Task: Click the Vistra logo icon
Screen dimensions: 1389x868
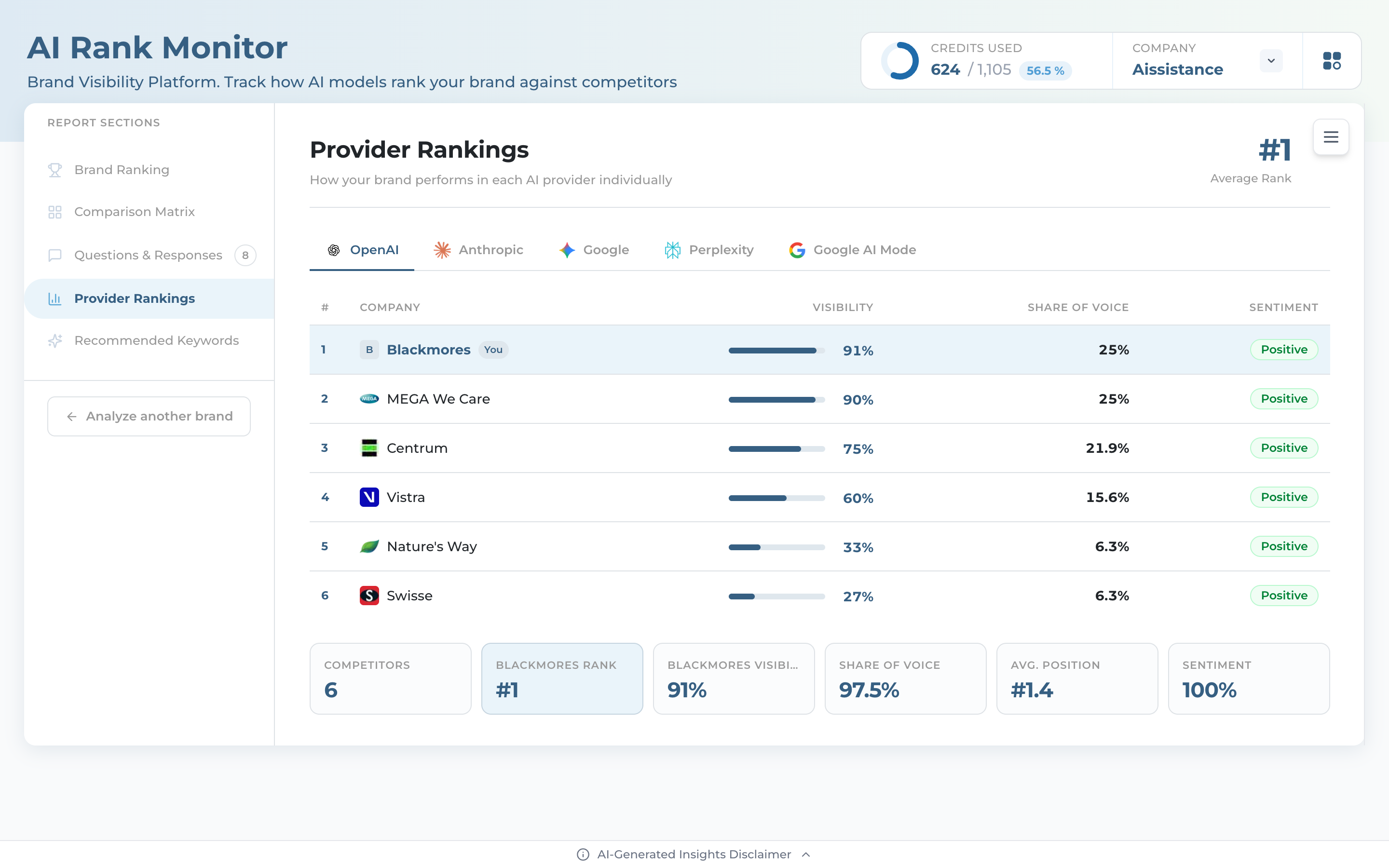Action: [x=369, y=497]
